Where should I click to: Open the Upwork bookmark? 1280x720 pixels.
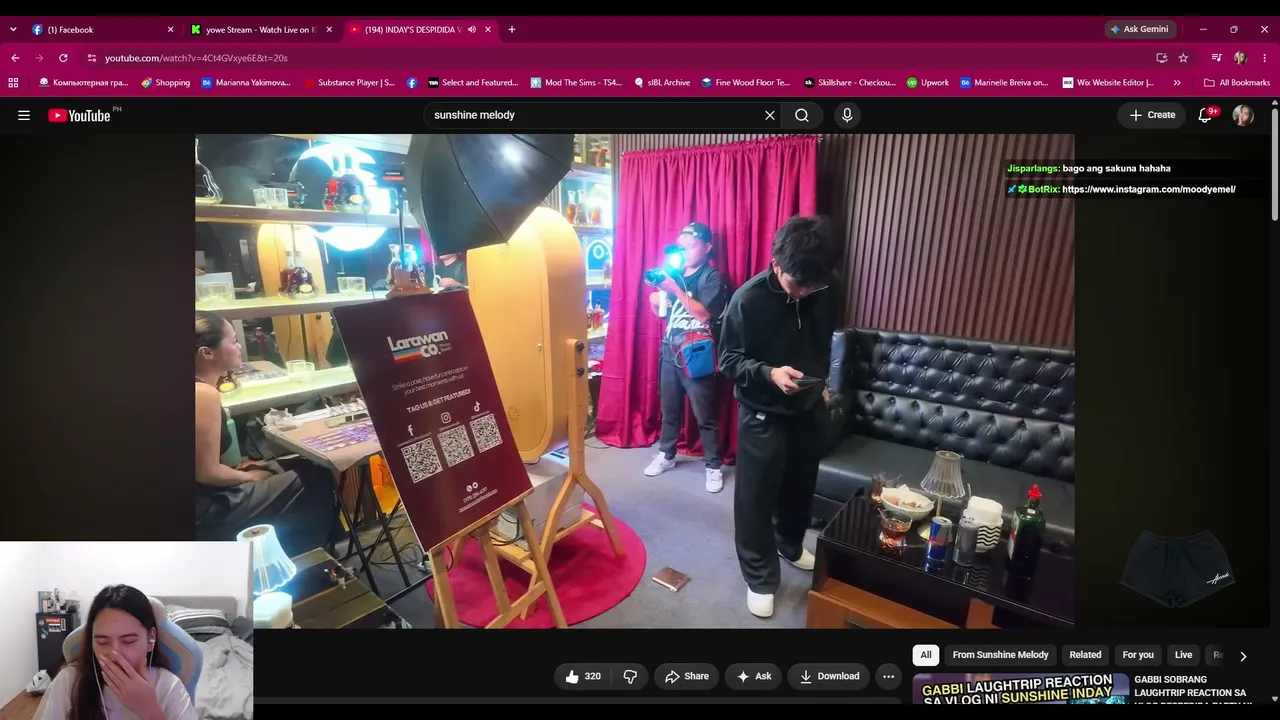pyautogui.click(x=928, y=83)
